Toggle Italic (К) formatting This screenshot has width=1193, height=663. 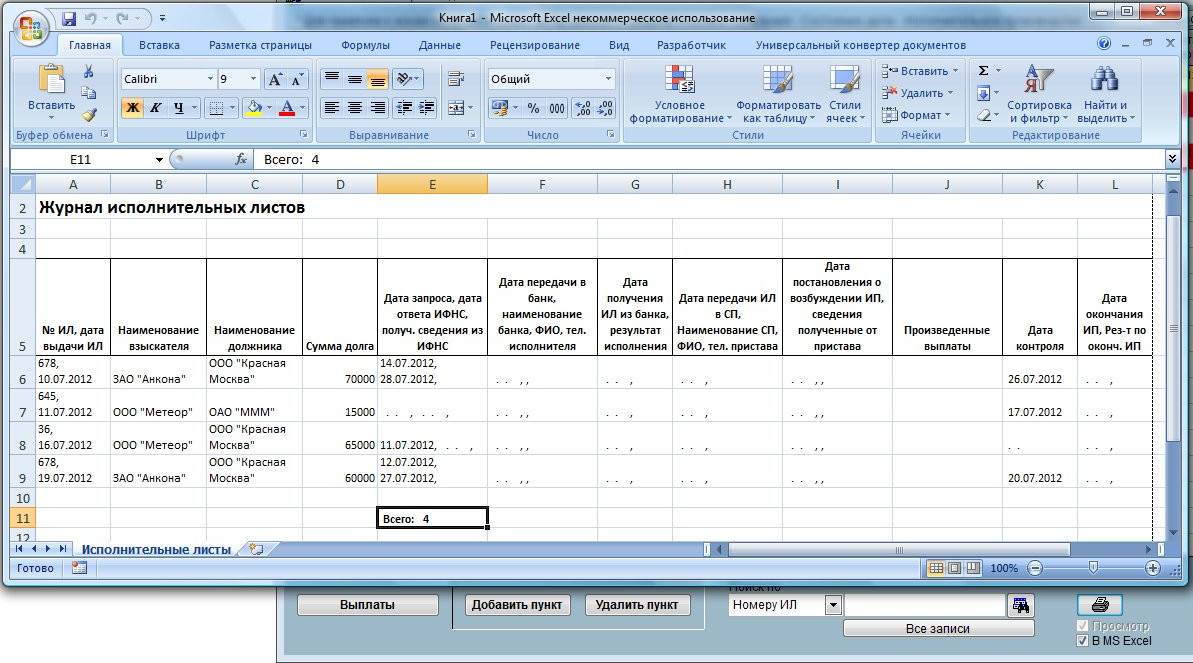click(x=155, y=108)
